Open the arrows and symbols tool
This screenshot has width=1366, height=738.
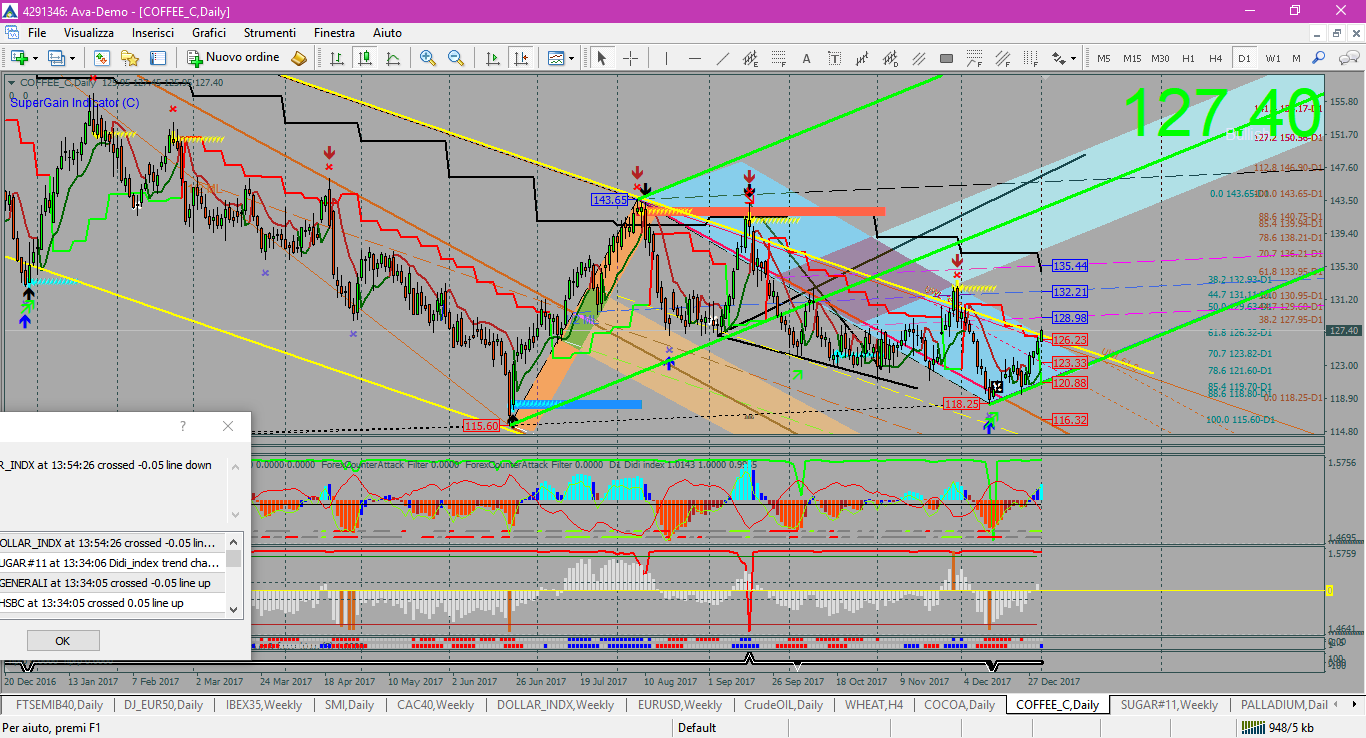(x=1058, y=58)
